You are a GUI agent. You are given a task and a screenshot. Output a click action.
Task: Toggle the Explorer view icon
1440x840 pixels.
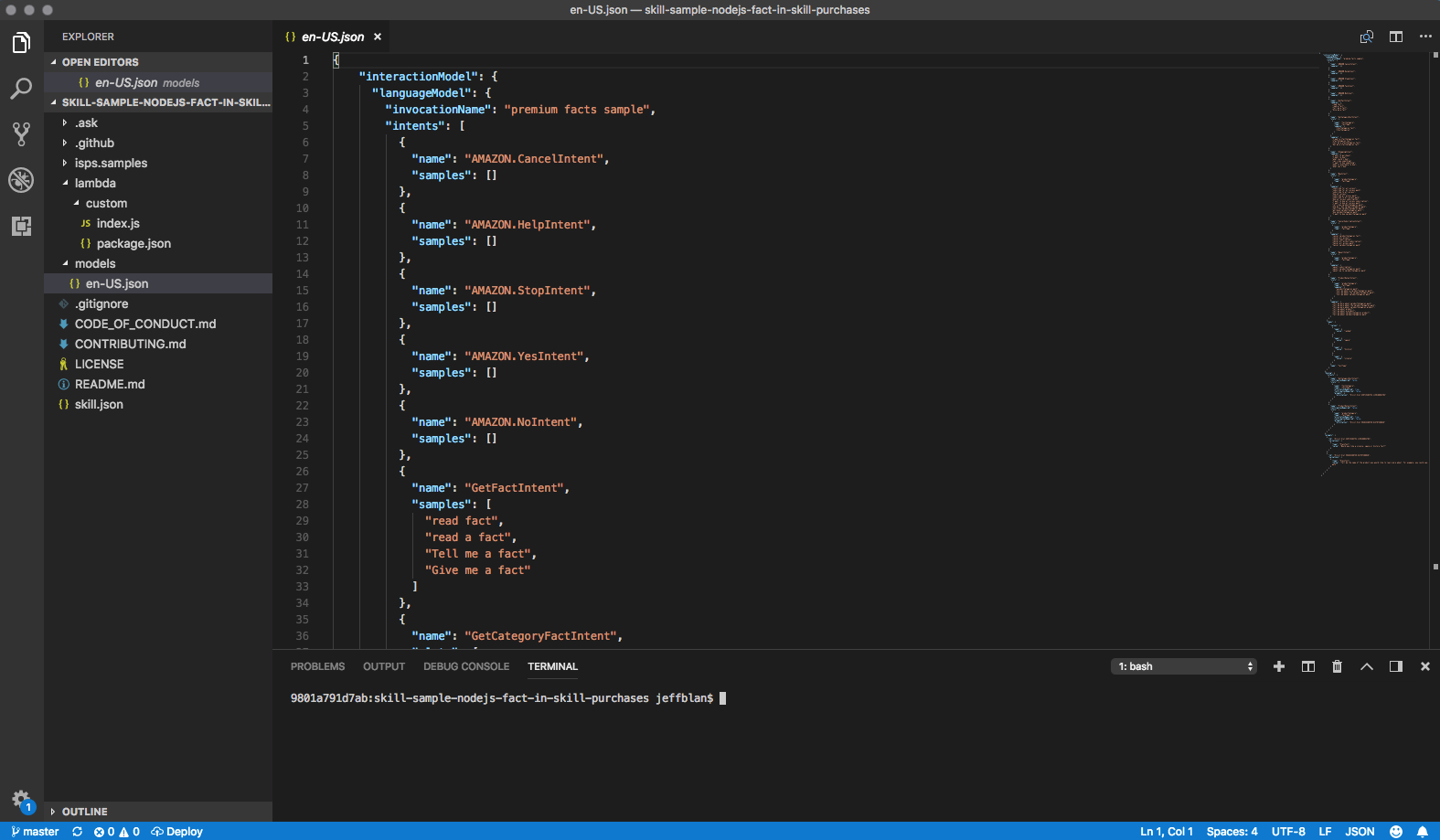point(21,43)
